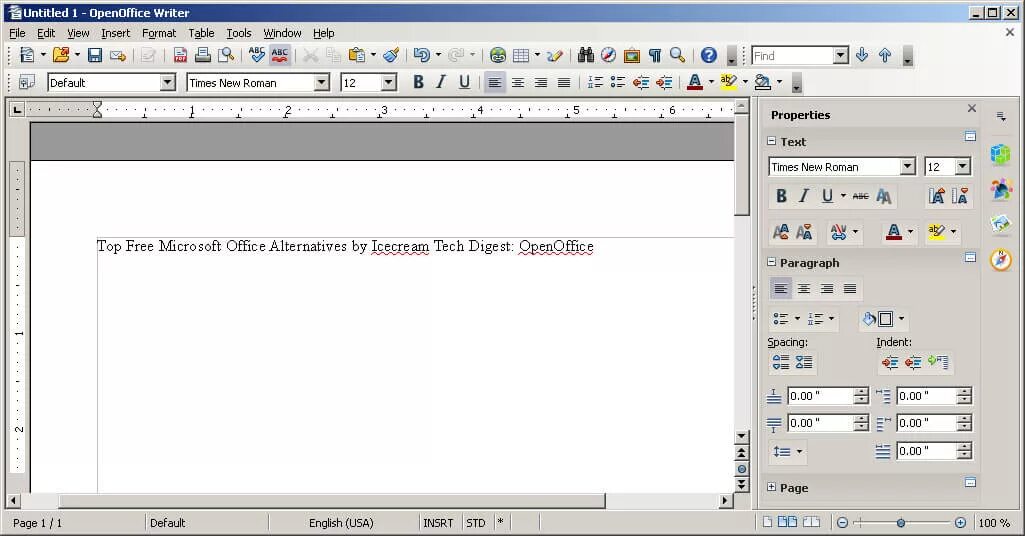Open Background Color dropdown arrow in toolbar
This screenshot has height=536, width=1025.
click(x=779, y=82)
